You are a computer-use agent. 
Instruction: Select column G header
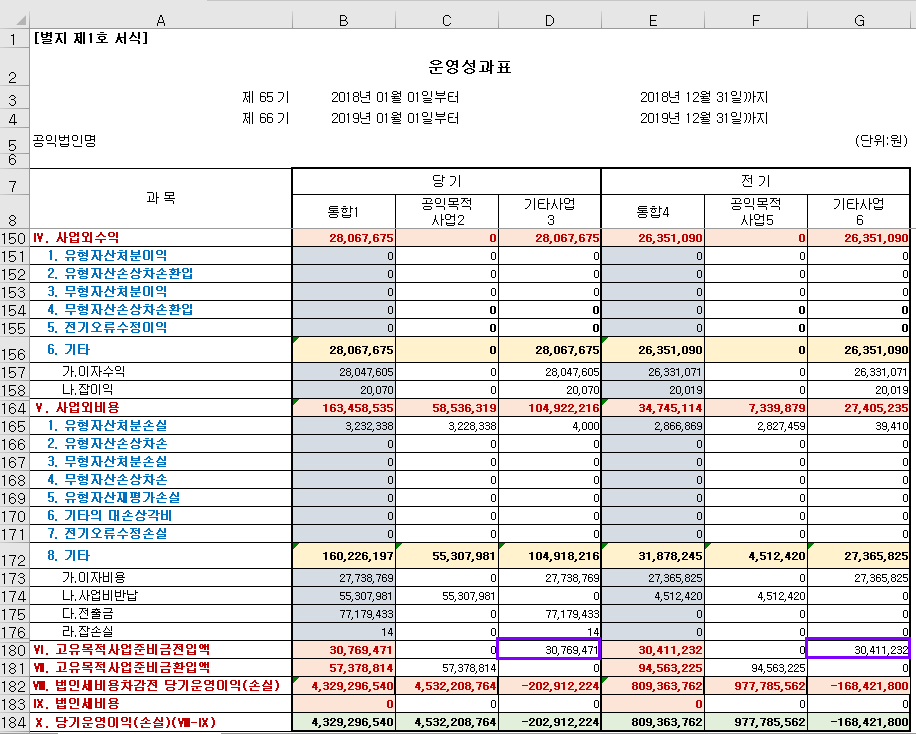tap(859, 19)
